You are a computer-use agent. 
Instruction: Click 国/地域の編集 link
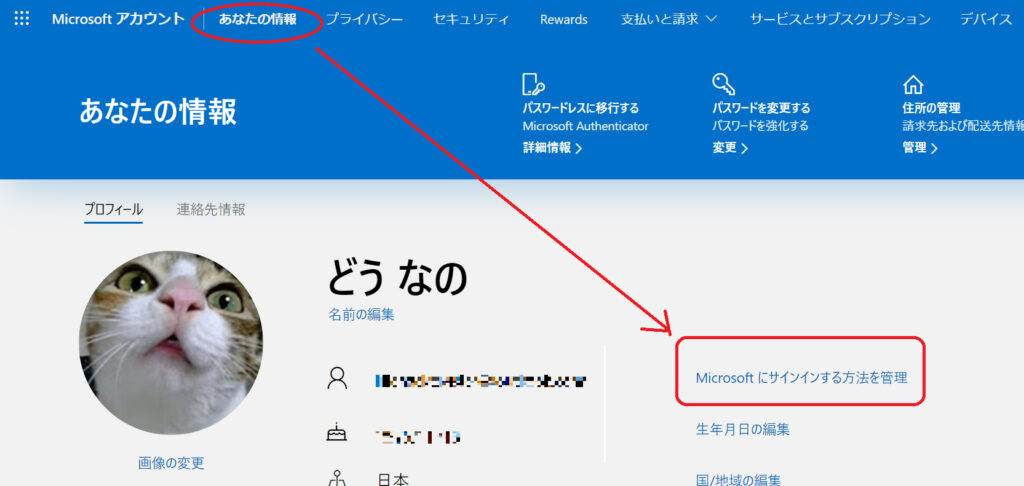pyautogui.click(x=739, y=480)
